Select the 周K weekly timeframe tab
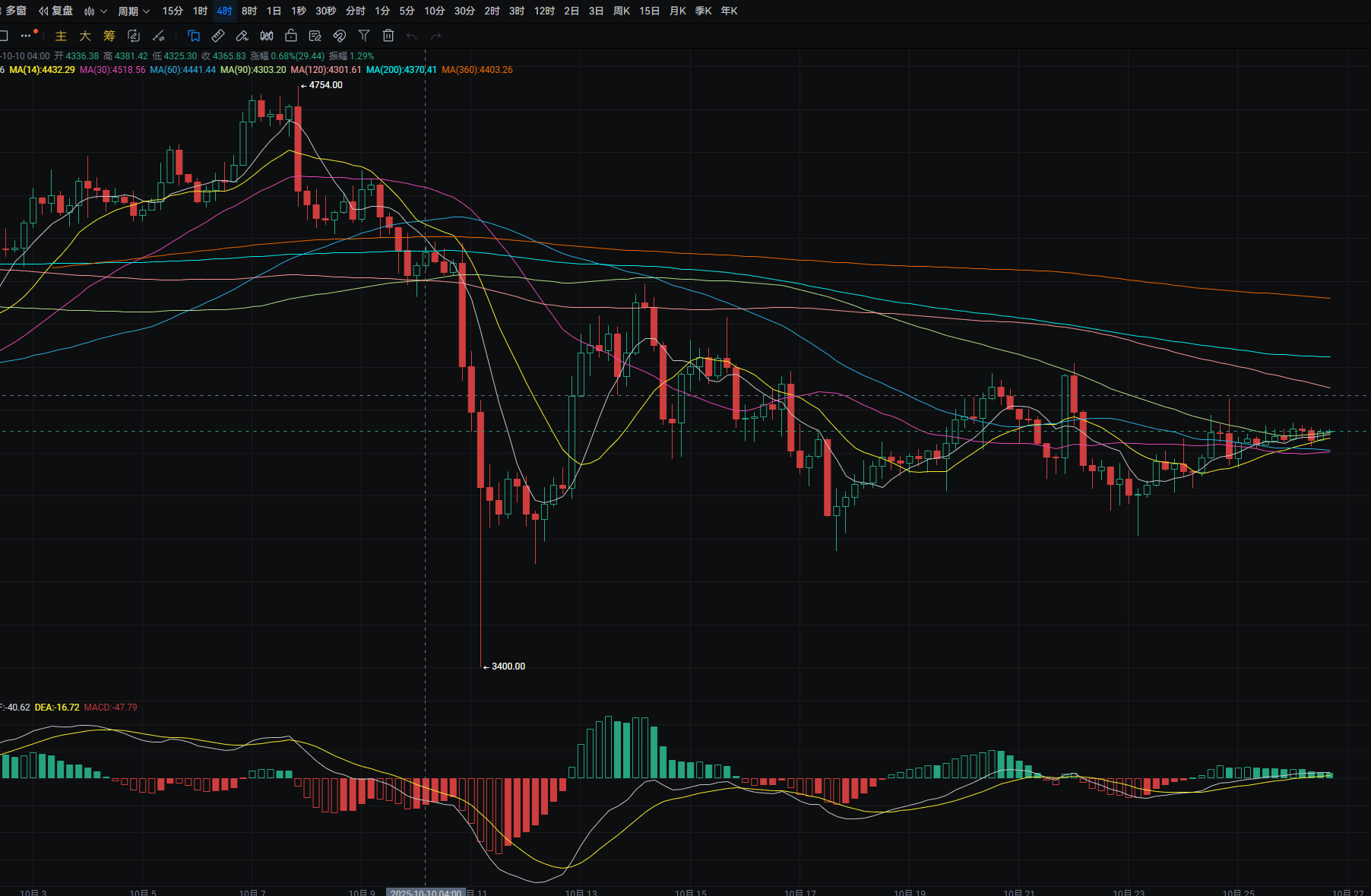The width and height of the screenshot is (1371, 896). click(x=622, y=11)
